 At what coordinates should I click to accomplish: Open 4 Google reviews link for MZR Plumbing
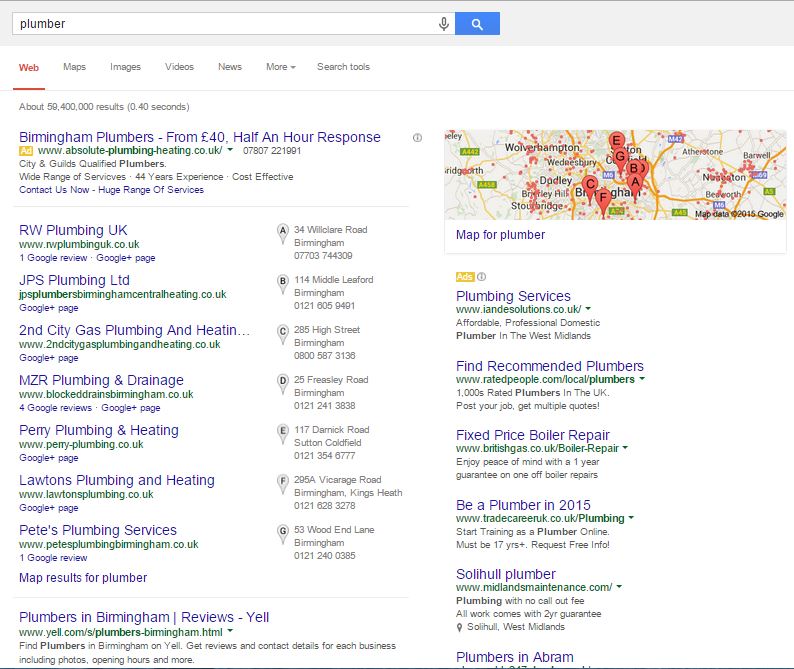[x=55, y=408]
